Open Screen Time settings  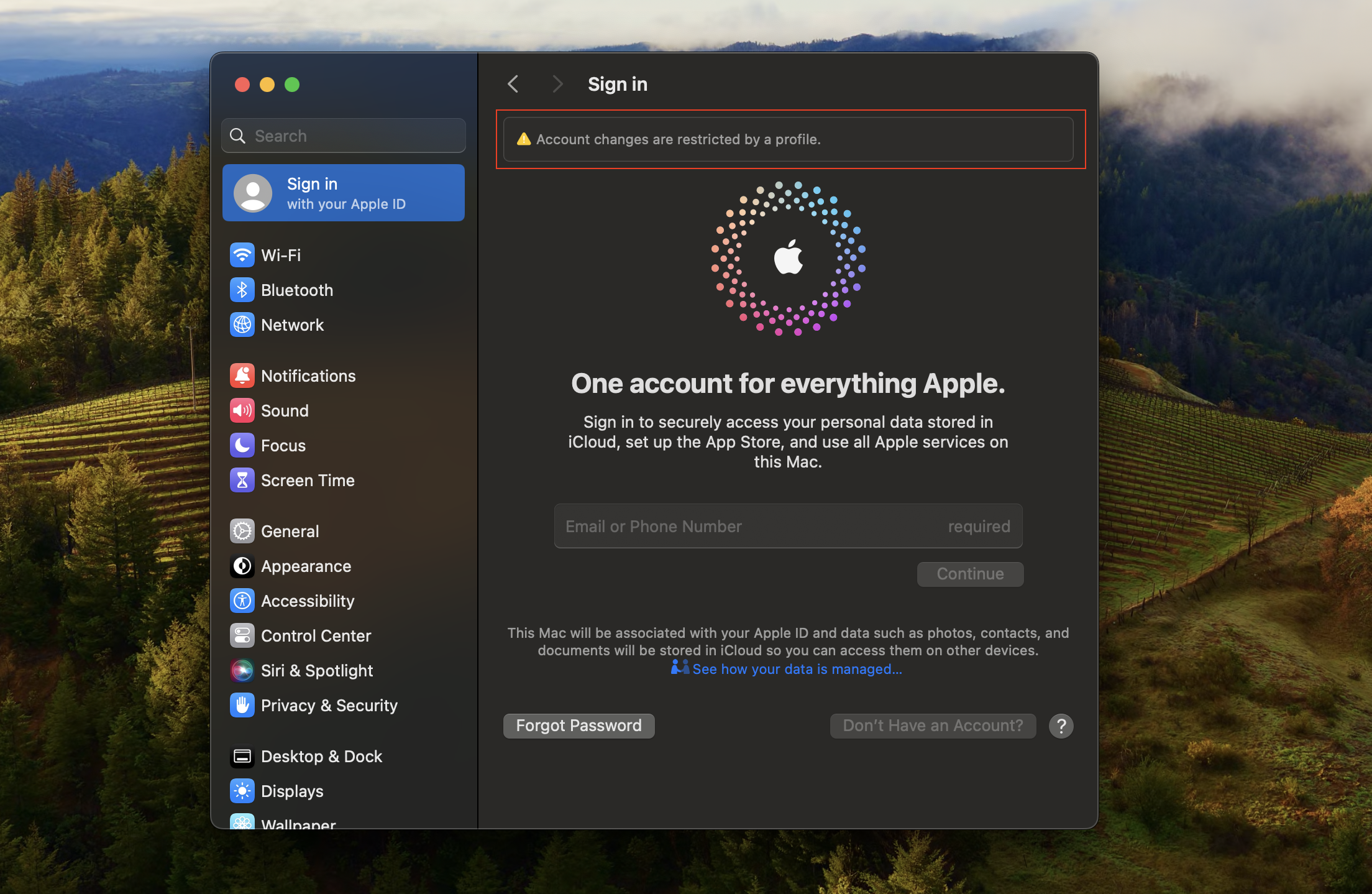[344, 480]
